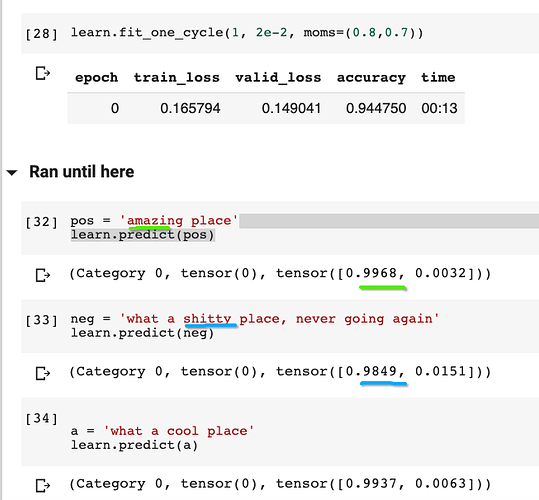Click the train_loss column header
This screenshot has width=539, height=500.
[176, 78]
